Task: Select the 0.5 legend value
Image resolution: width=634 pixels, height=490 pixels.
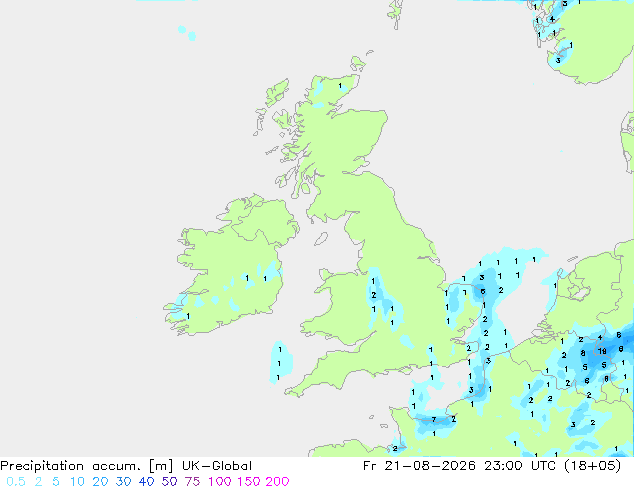Action: click(x=16, y=482)
